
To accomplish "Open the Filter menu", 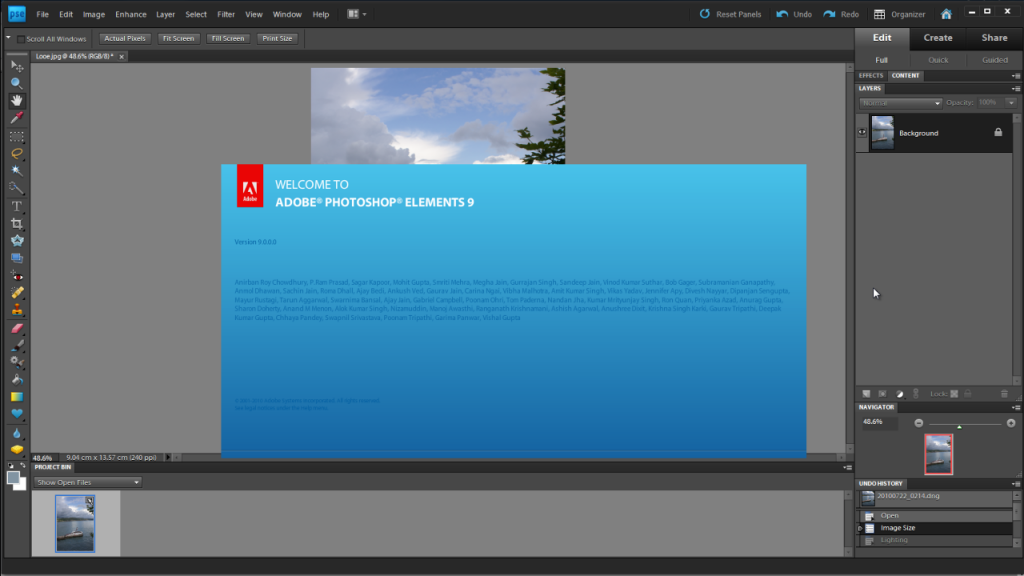I will click(x=226, y=14).
